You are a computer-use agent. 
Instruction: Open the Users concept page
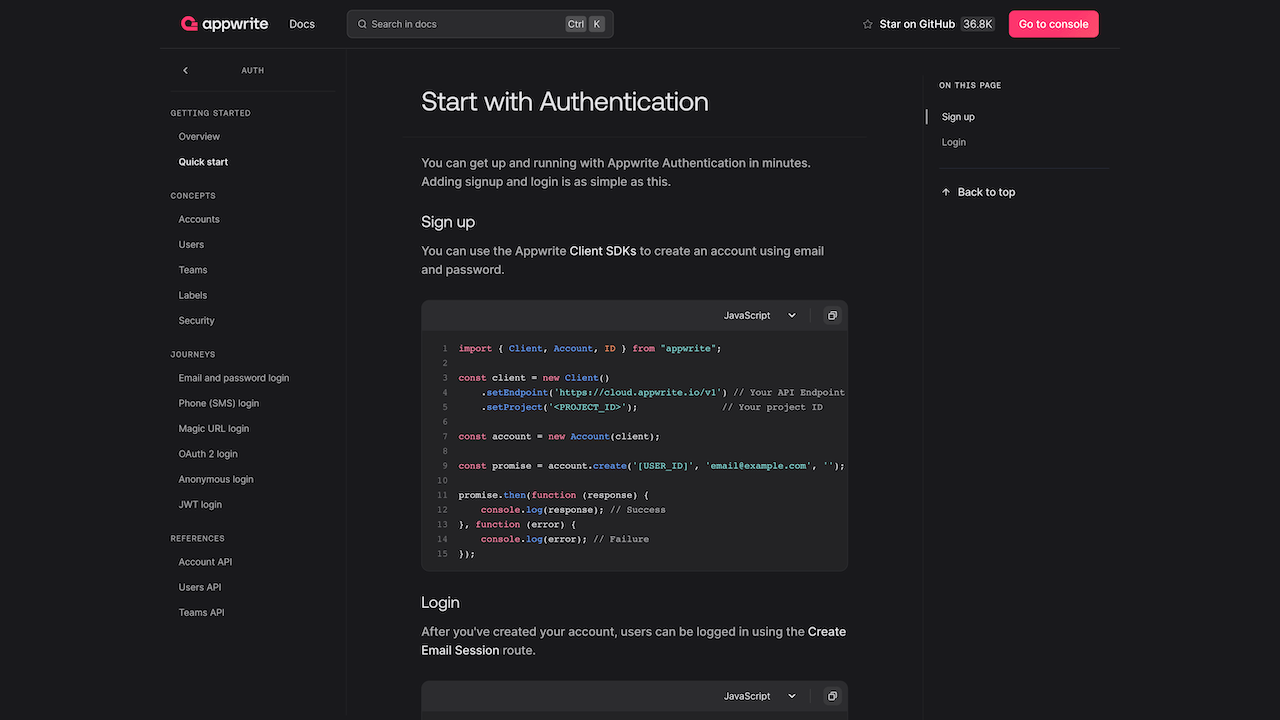pyautogui.click(x=191, y=245)
